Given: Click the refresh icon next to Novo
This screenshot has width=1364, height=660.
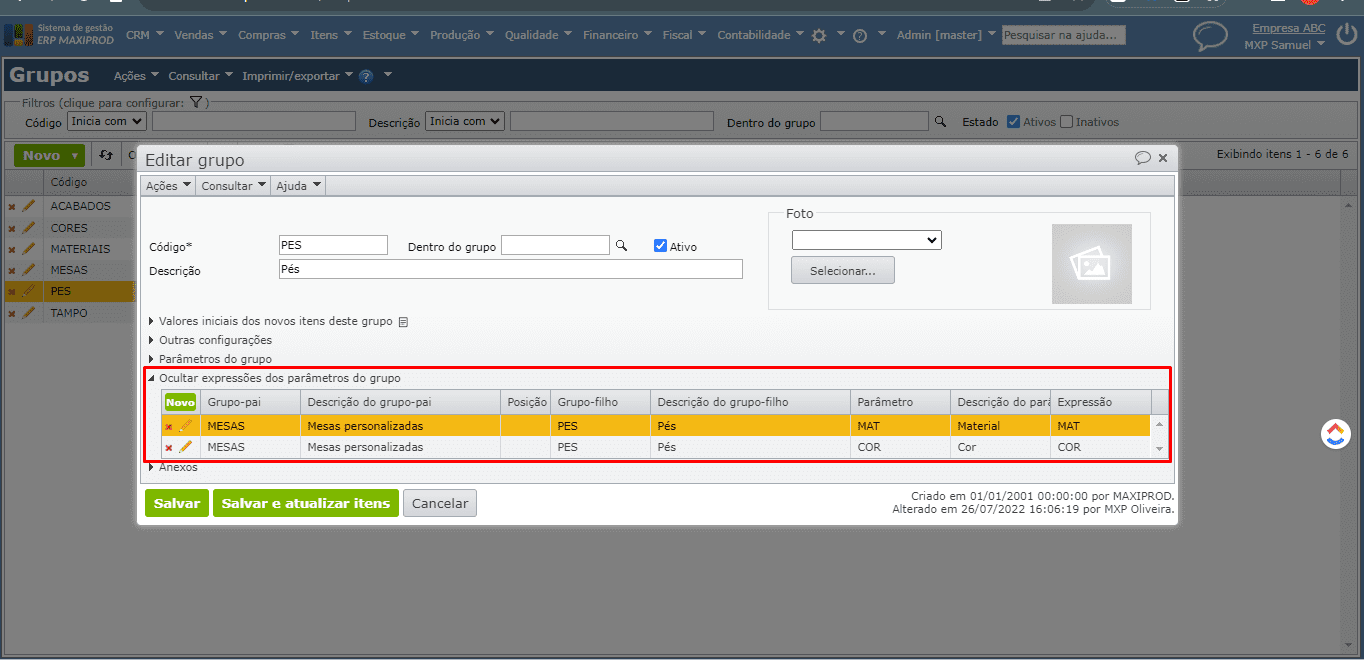Looking at the screenshot, I should click(105, 156).
